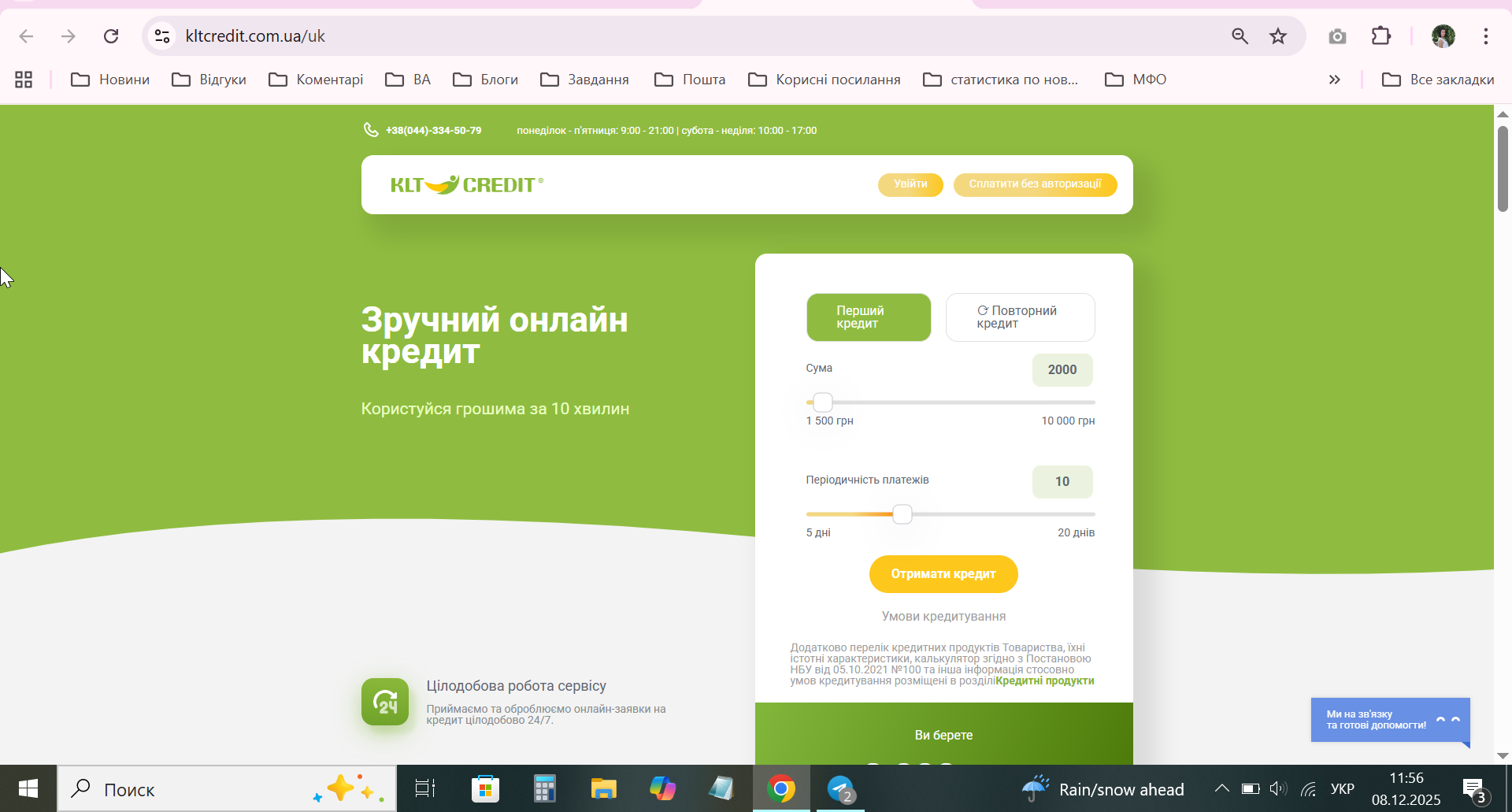Open the ВА bookmark folder
1512x812 pixels.
(x=408, y=80)
